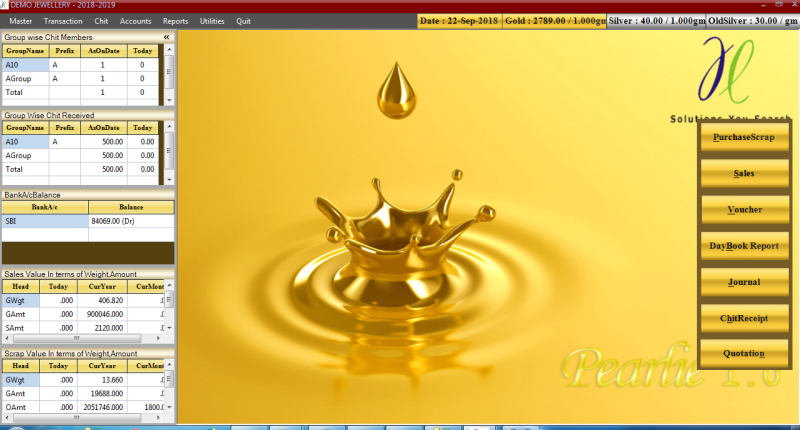
Task: Click the Quotation button
Action: 743,353
